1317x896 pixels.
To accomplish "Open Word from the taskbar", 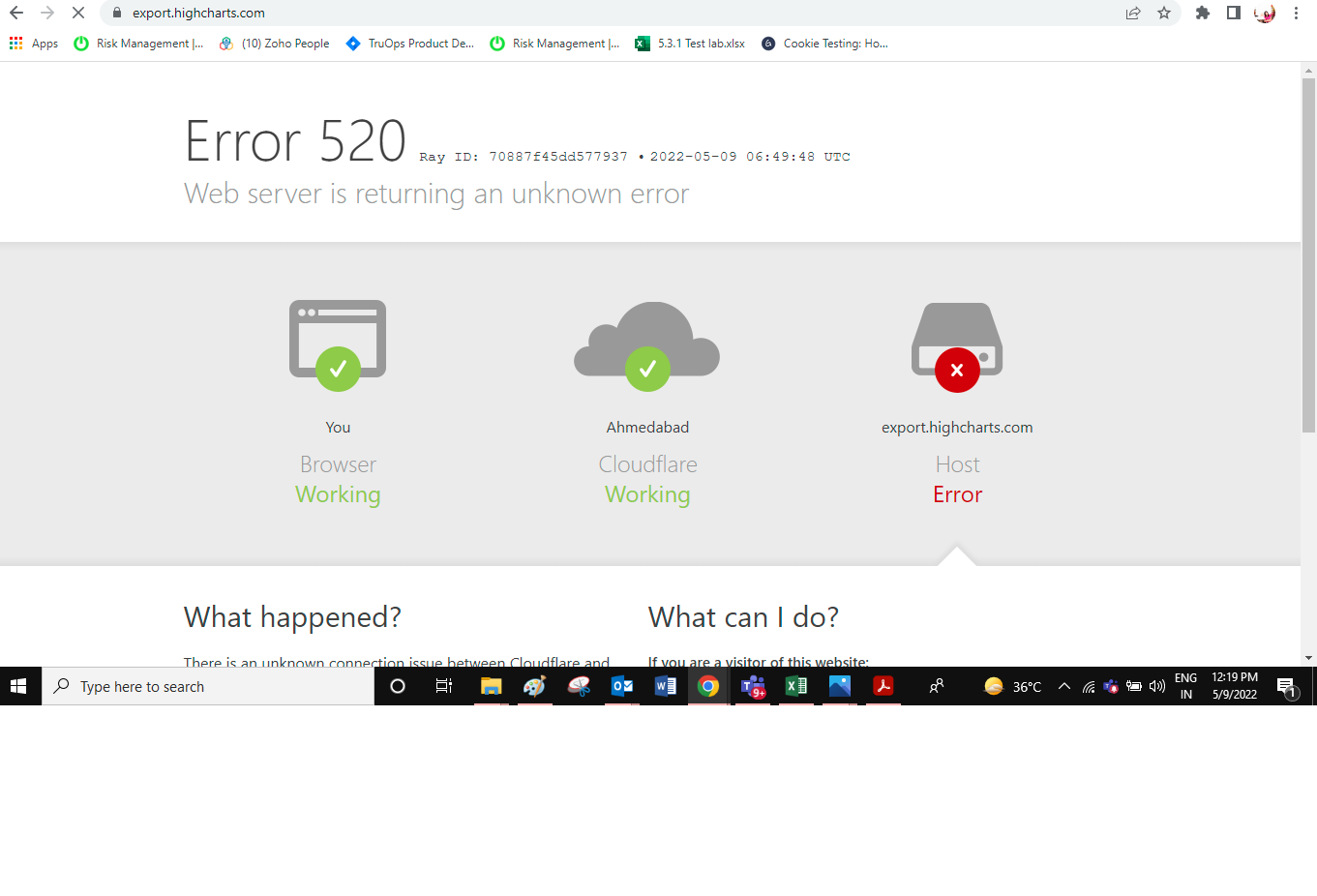I will (665, 686).
